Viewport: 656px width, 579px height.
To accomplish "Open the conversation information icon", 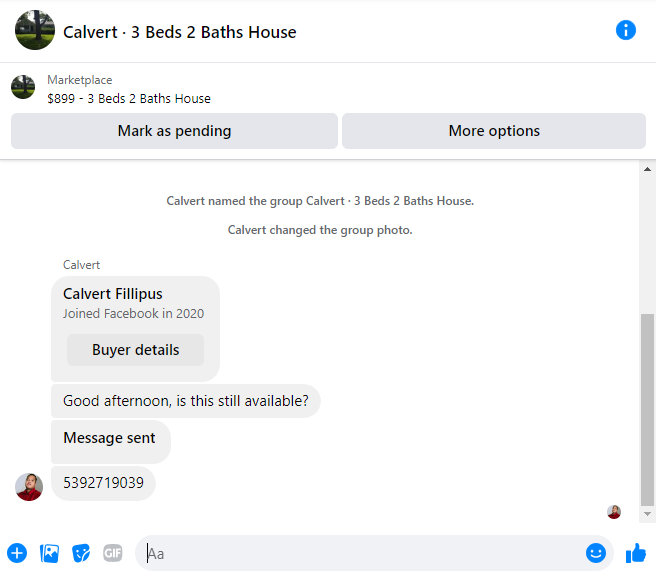I will click(x=625, y=30).
